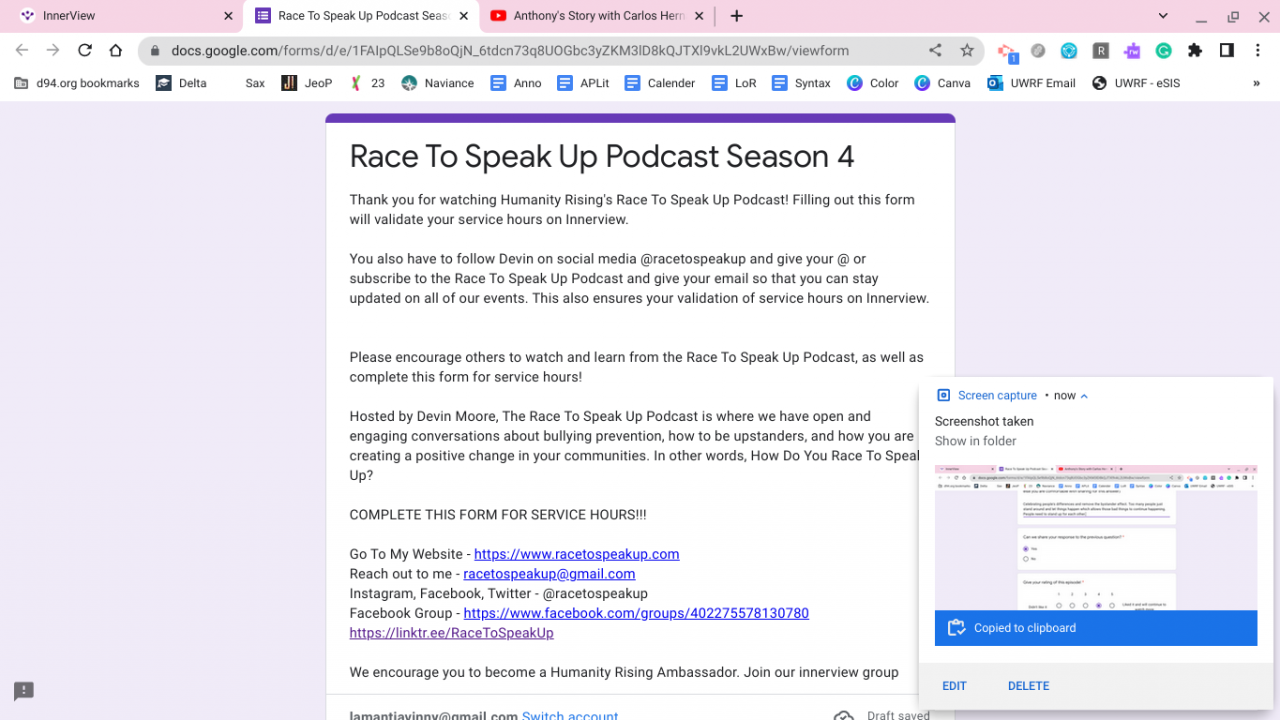Collapse the Screen capture notification chevron
Viewport: 1280px width, 720px height.
[1084, 396]
